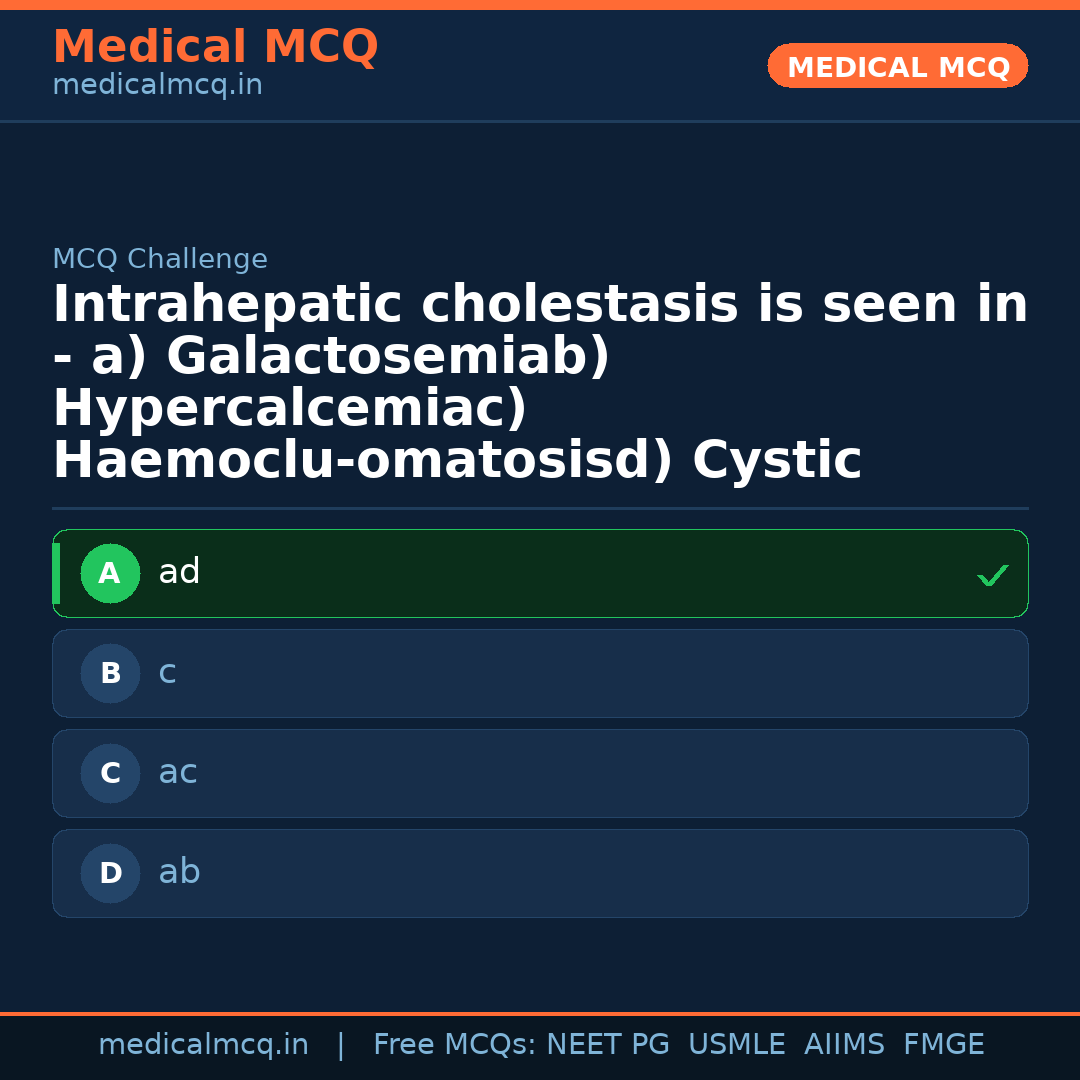Click 'Free MCQs' text in footer
This screenshot has width=1080, height=1080.
pos(454,1045)
